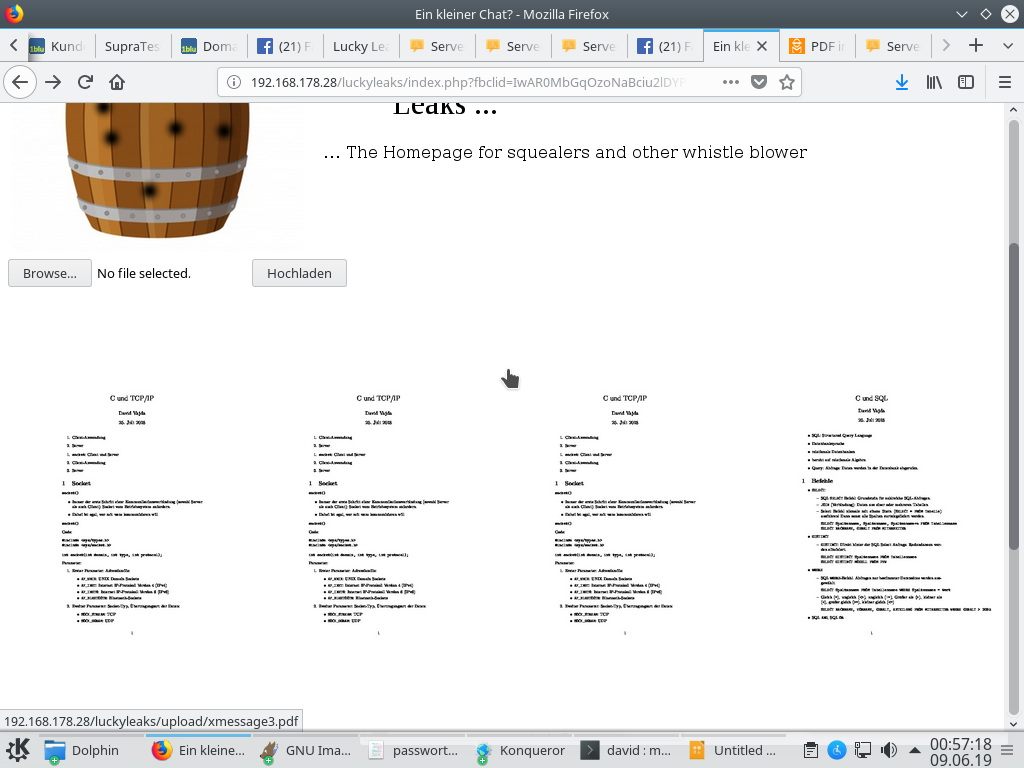Open the sidebar view icon
This screenshot has height=768, width=1024.
[x=968, y=82]
